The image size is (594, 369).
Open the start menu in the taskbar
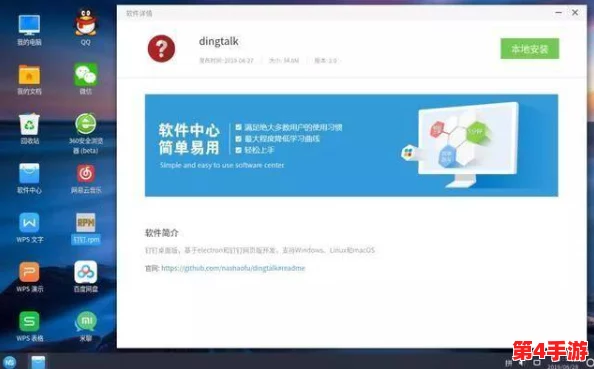click(x=9, y=362)
